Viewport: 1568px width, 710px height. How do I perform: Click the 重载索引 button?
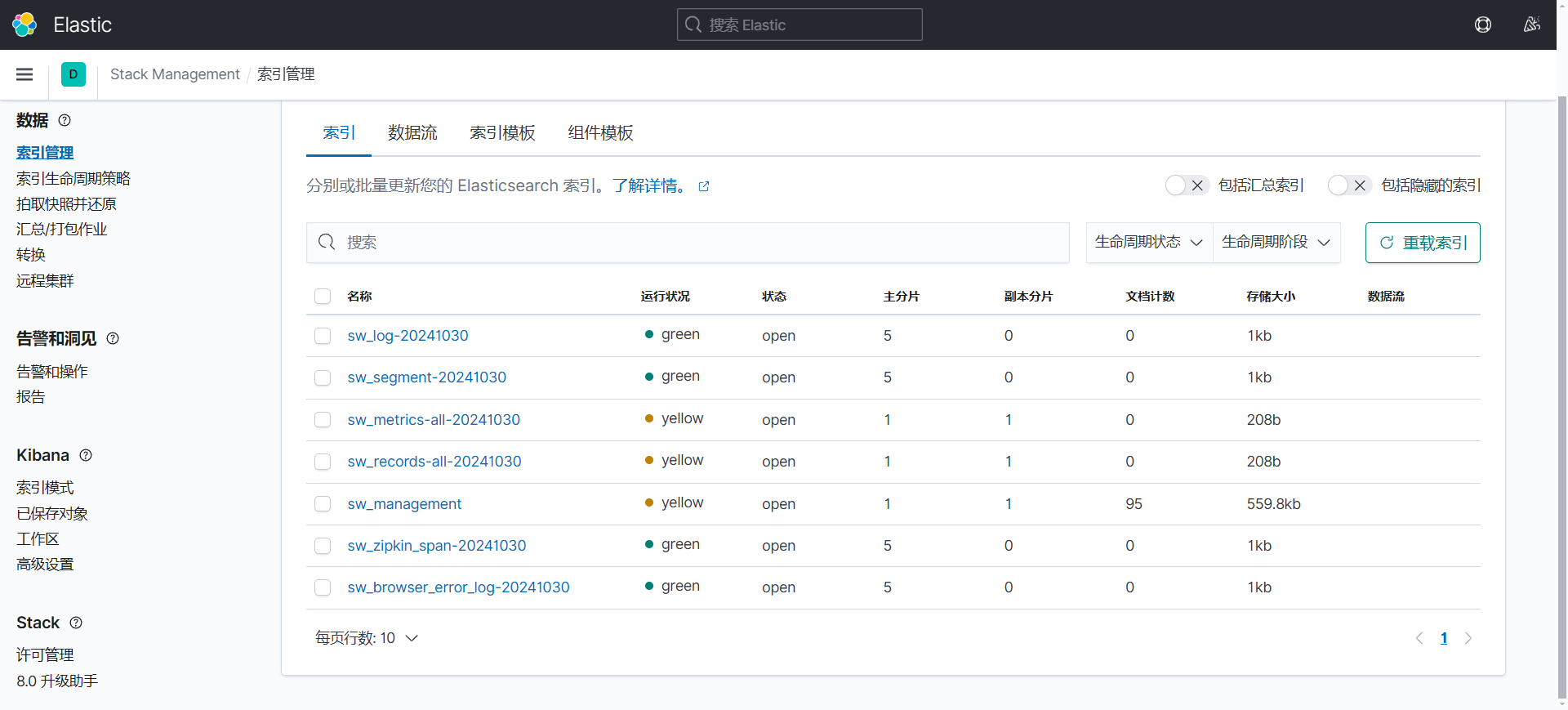(x=1423, y=243)
